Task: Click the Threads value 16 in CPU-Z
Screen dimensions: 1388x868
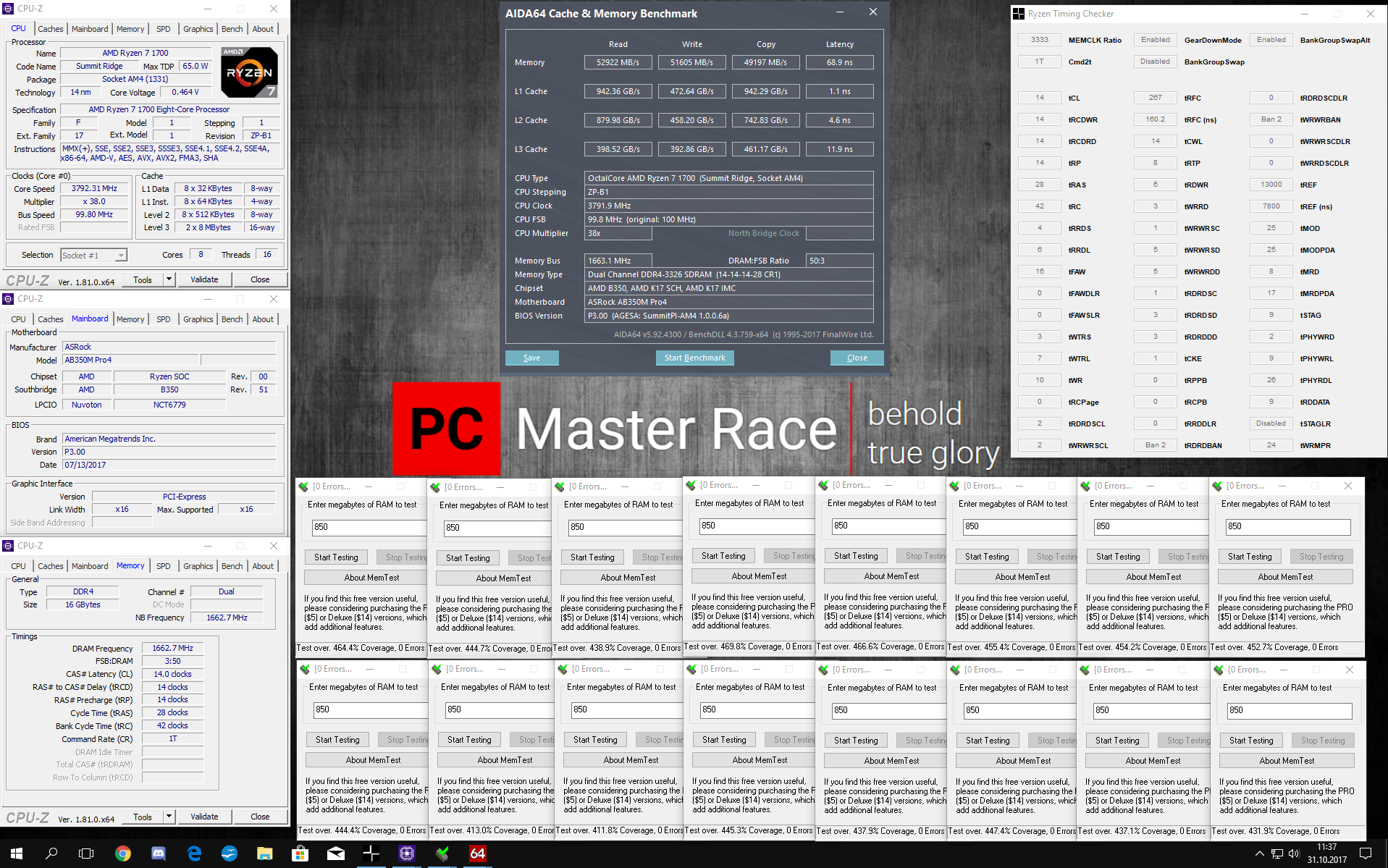Action: point(267,254)
